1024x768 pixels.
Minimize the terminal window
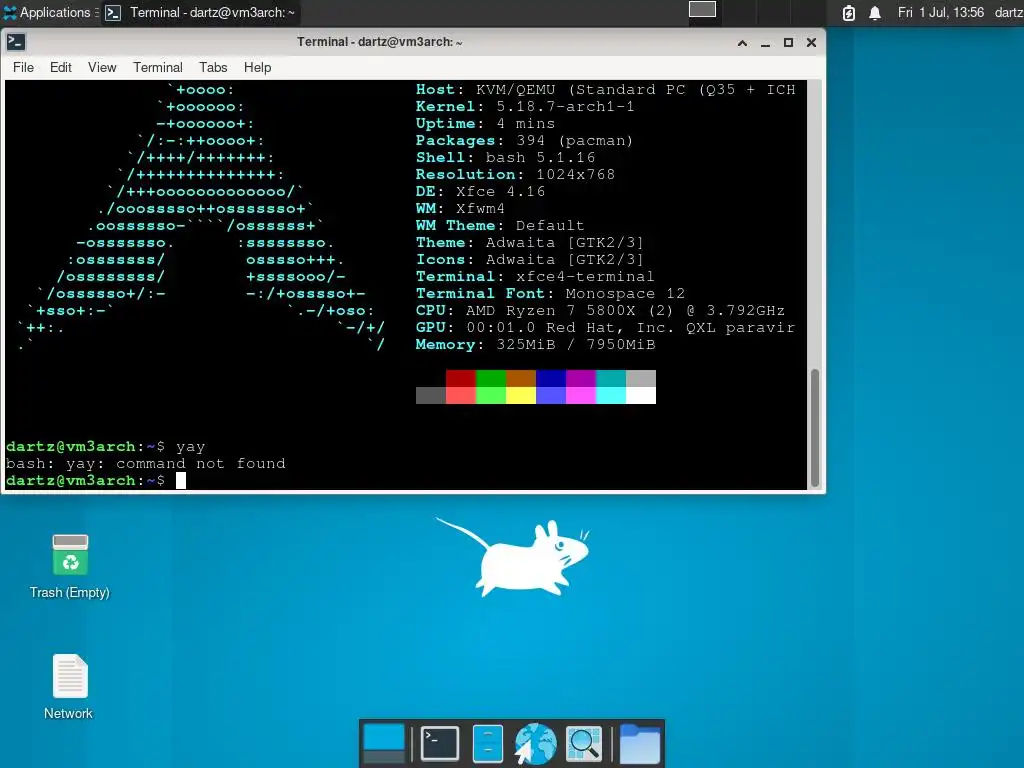click(x=765, y=42)
